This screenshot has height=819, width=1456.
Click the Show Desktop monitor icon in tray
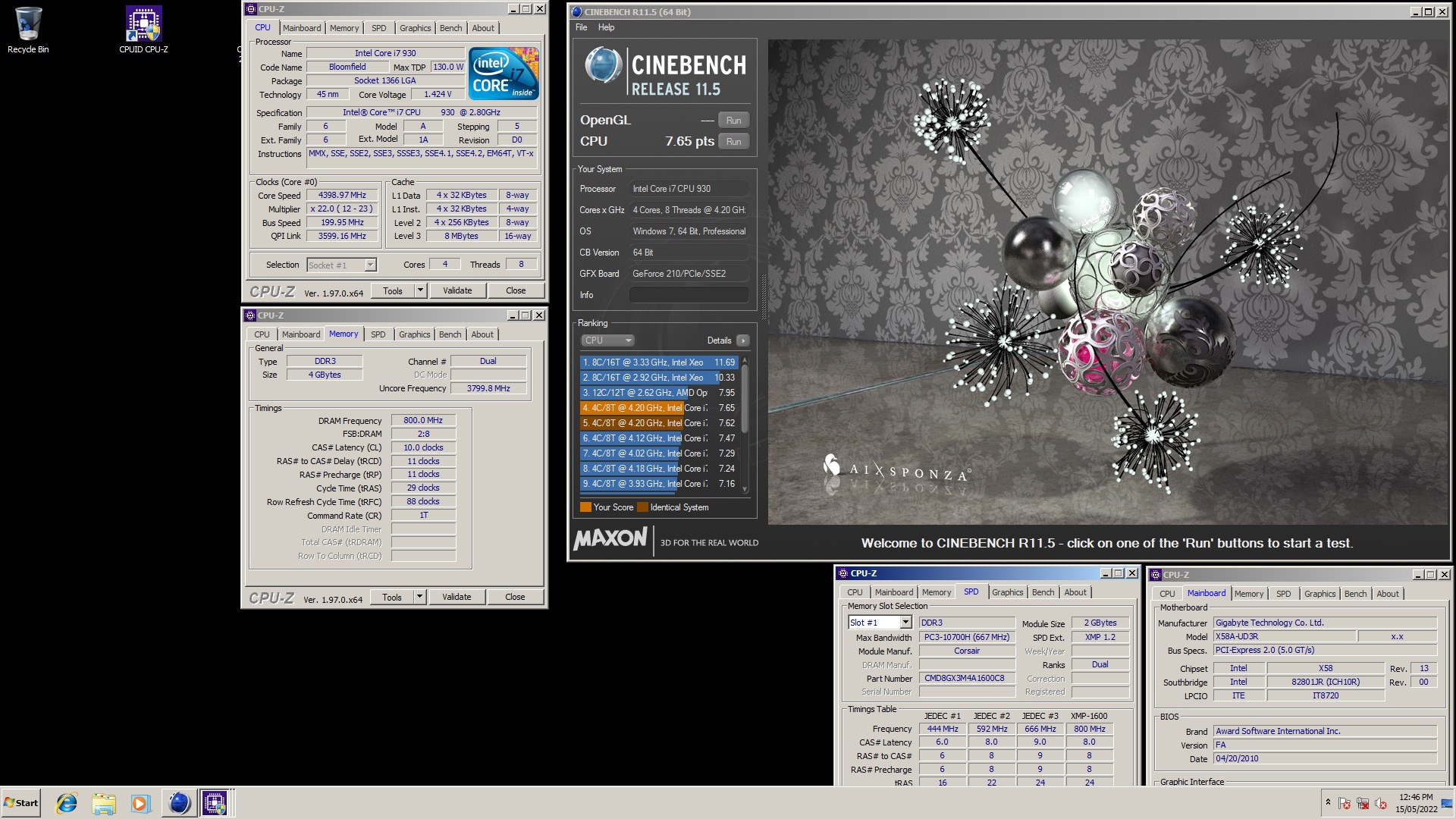[1447, 803]
